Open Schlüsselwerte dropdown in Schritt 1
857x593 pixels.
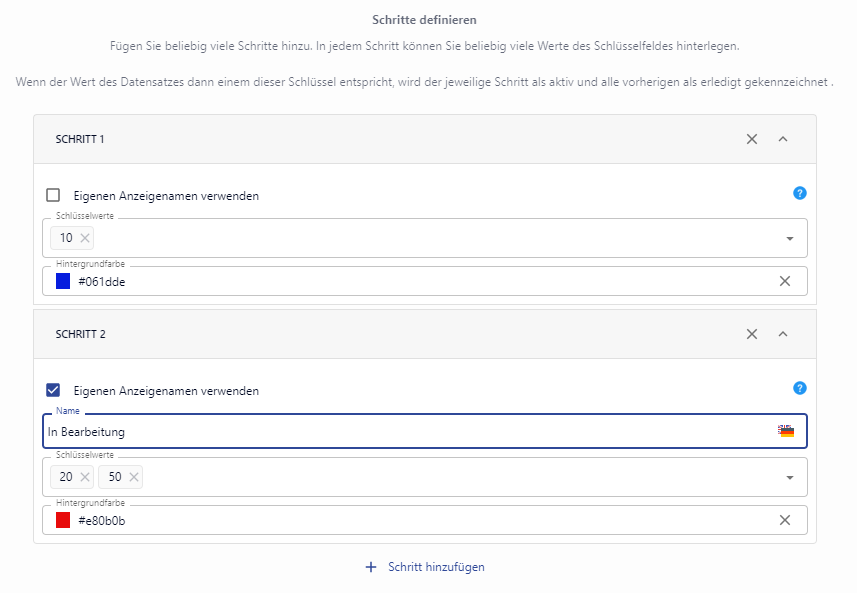[789, 239]
